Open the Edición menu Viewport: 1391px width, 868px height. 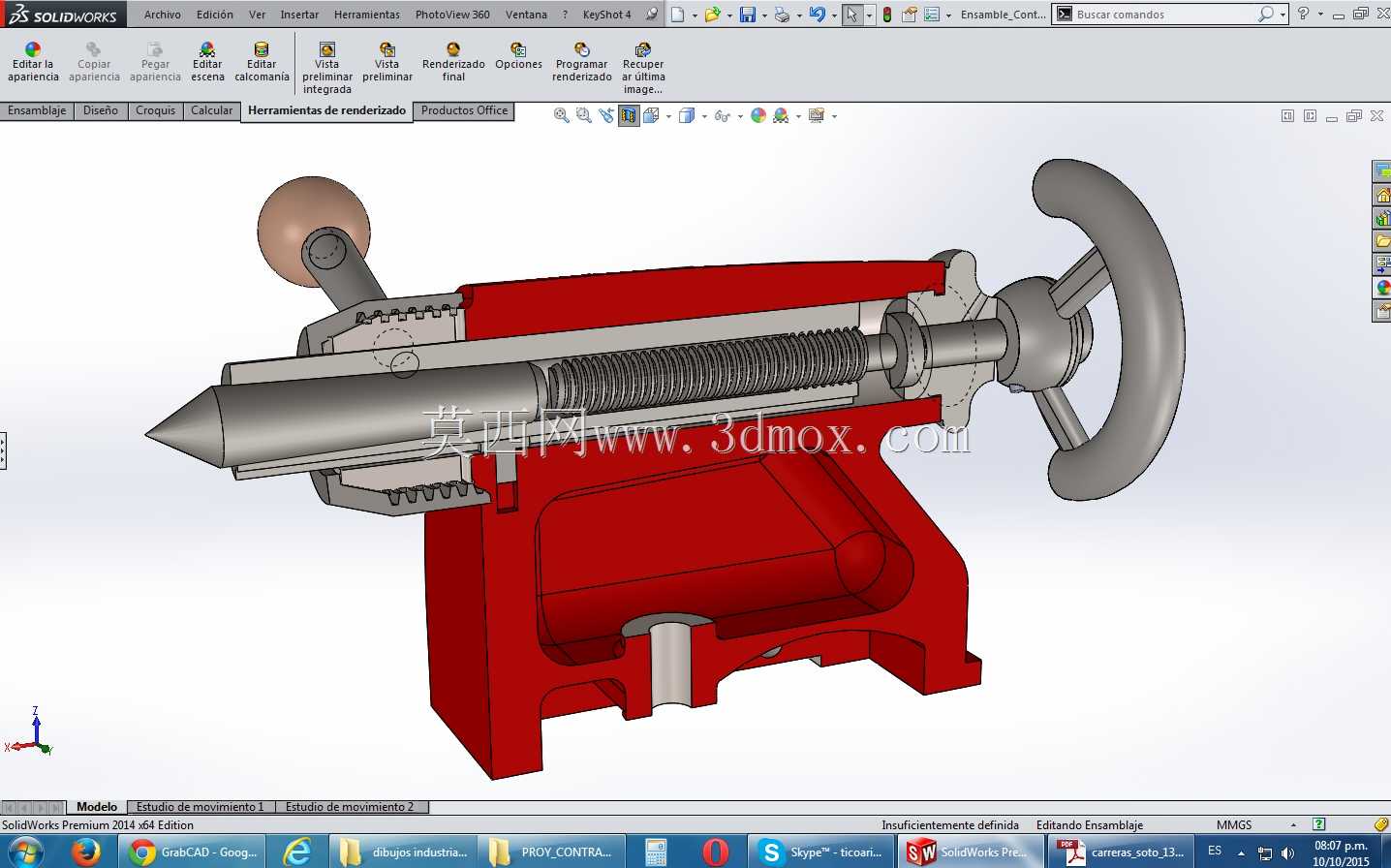pos(215,15)
